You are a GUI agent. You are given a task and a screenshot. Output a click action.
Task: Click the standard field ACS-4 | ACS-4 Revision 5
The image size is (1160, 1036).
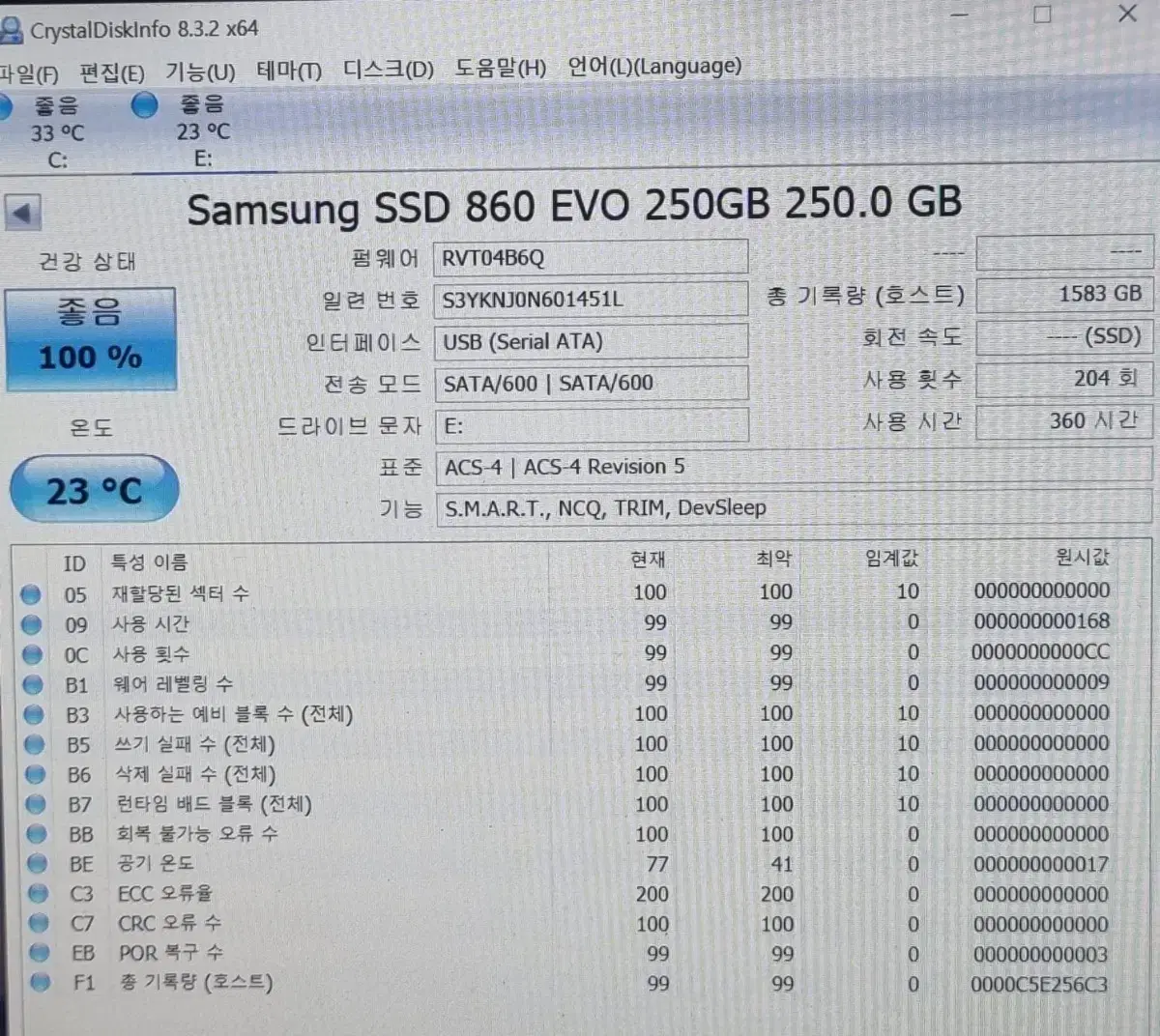click(793, 468)
